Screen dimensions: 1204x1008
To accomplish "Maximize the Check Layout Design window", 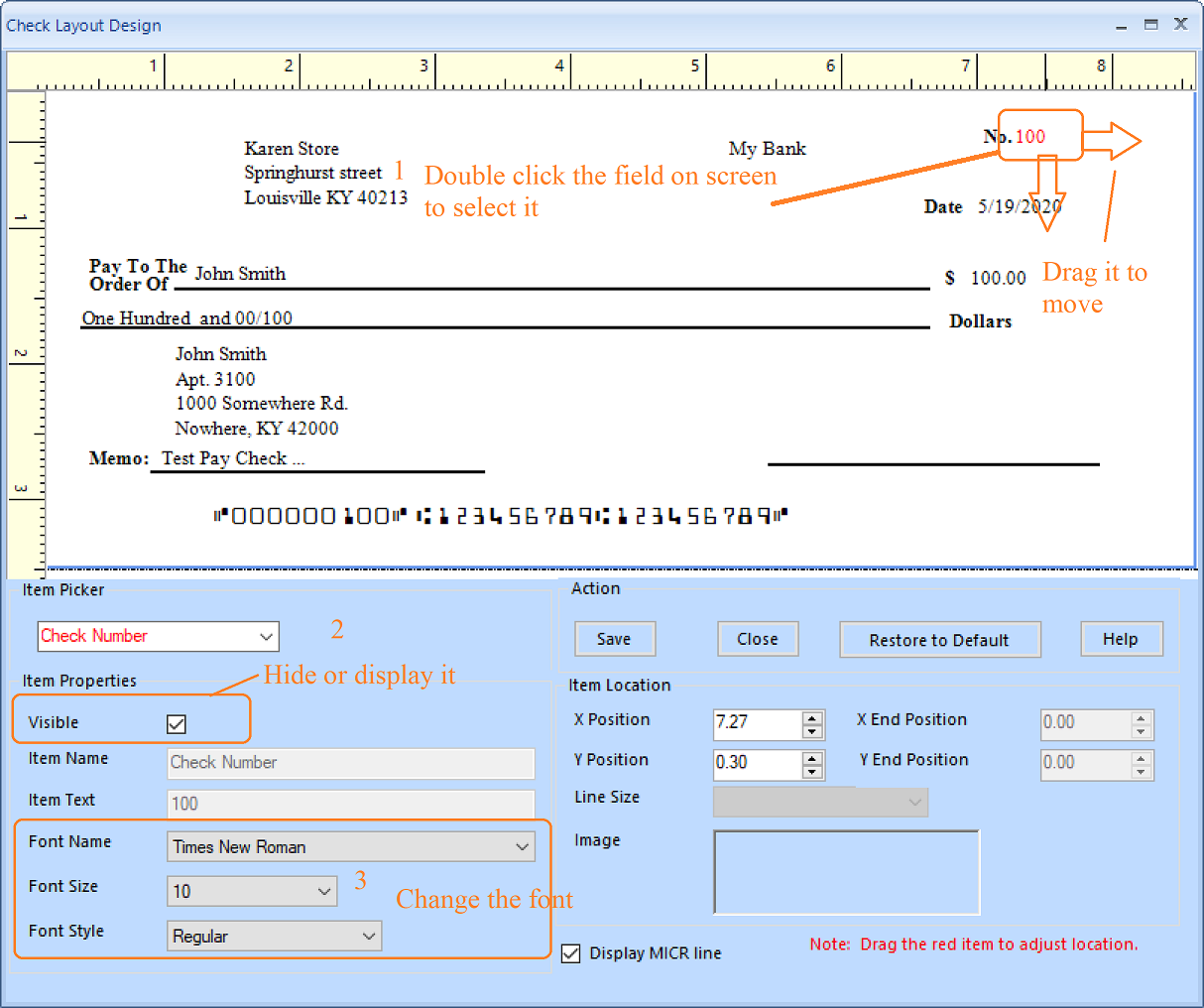I will pos(1150,25).
